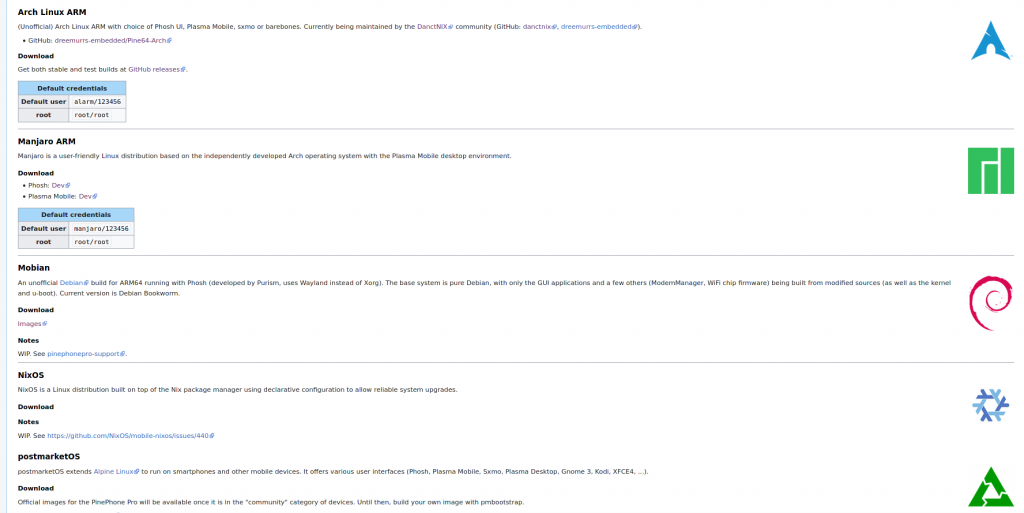Click the NixOS snowflake logo
Screen dimensions: 1024x513
pyautogui.click(x=991, y=404)
